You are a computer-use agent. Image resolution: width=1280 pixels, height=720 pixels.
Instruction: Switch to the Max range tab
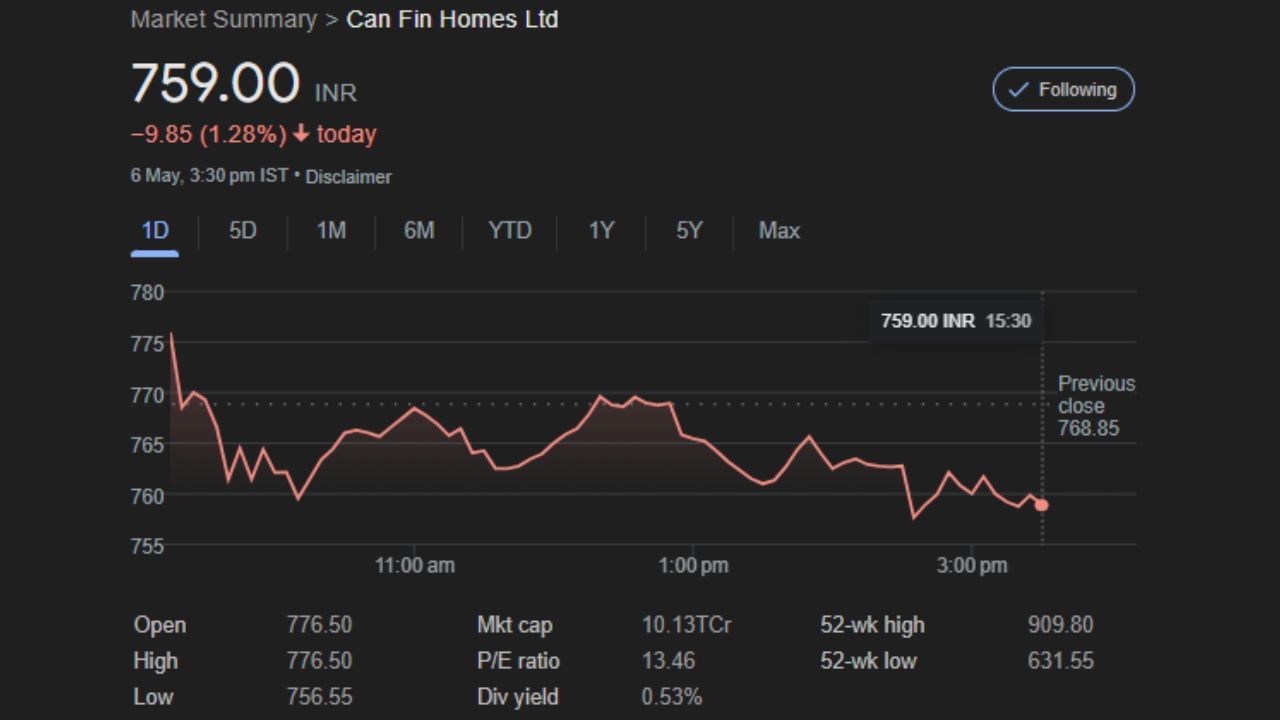pos(779,231)
